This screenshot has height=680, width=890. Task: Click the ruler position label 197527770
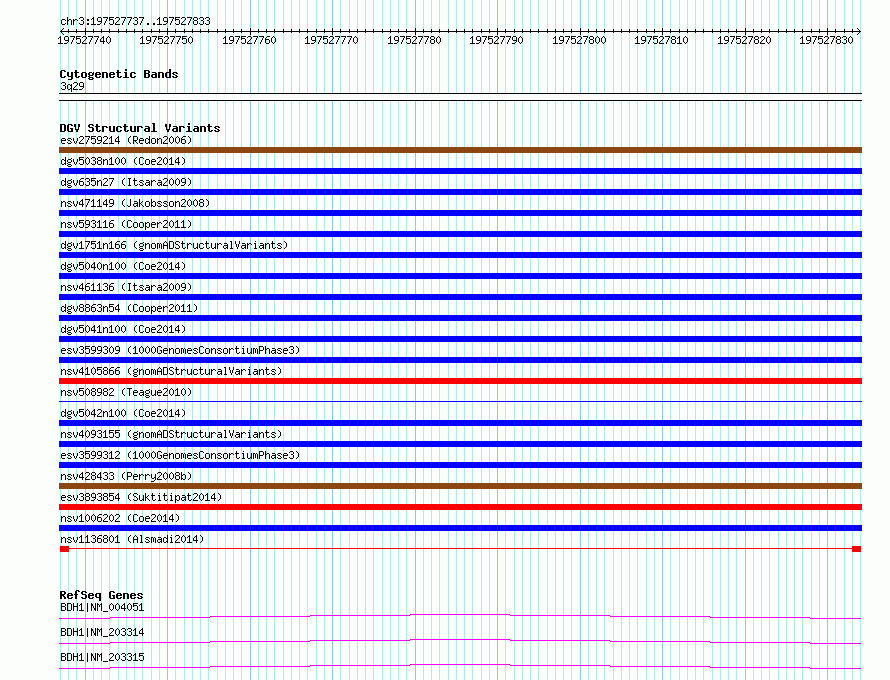tap(331, 40)
